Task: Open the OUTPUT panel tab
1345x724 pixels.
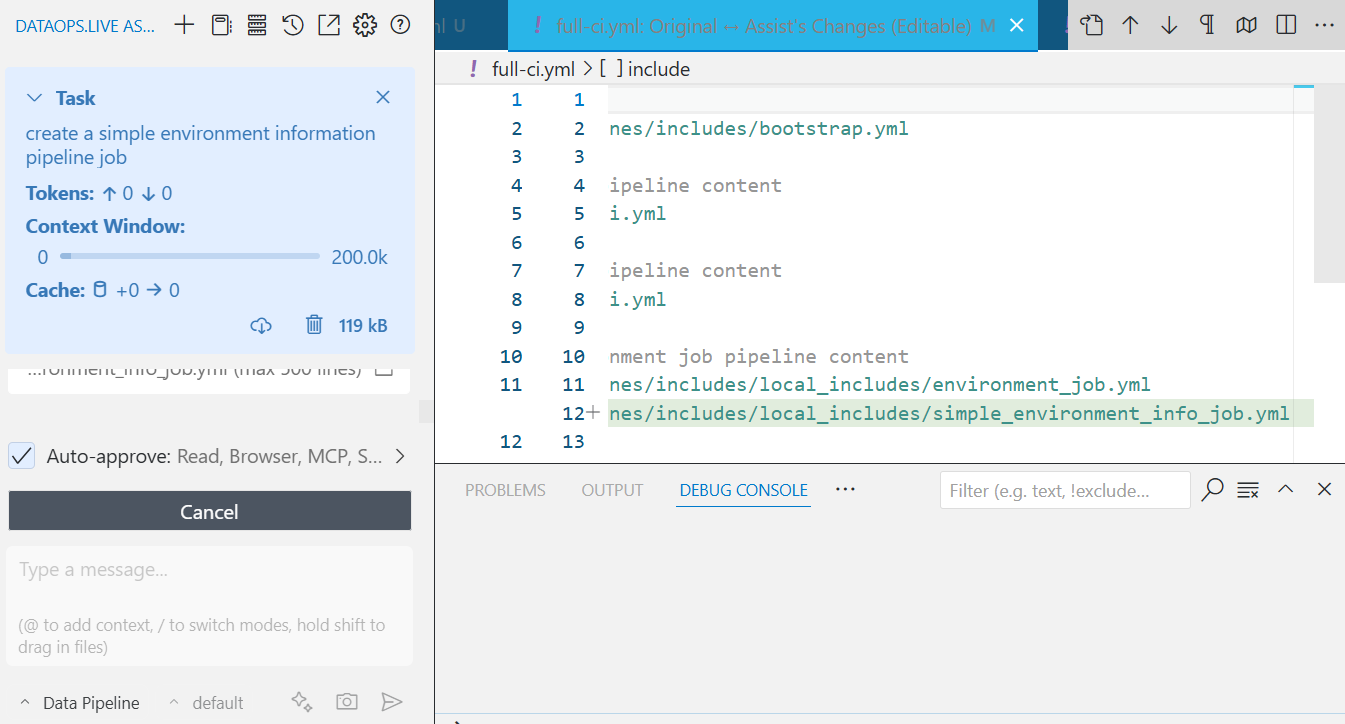Action: [612, 490]
